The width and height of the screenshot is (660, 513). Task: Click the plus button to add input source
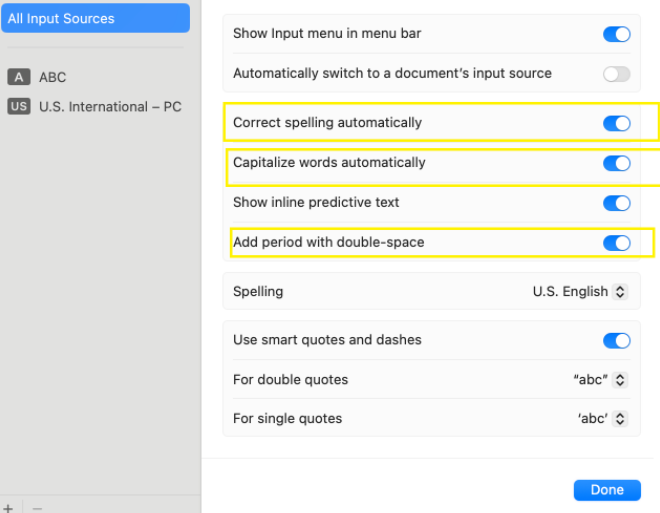[x=8, y=508]
